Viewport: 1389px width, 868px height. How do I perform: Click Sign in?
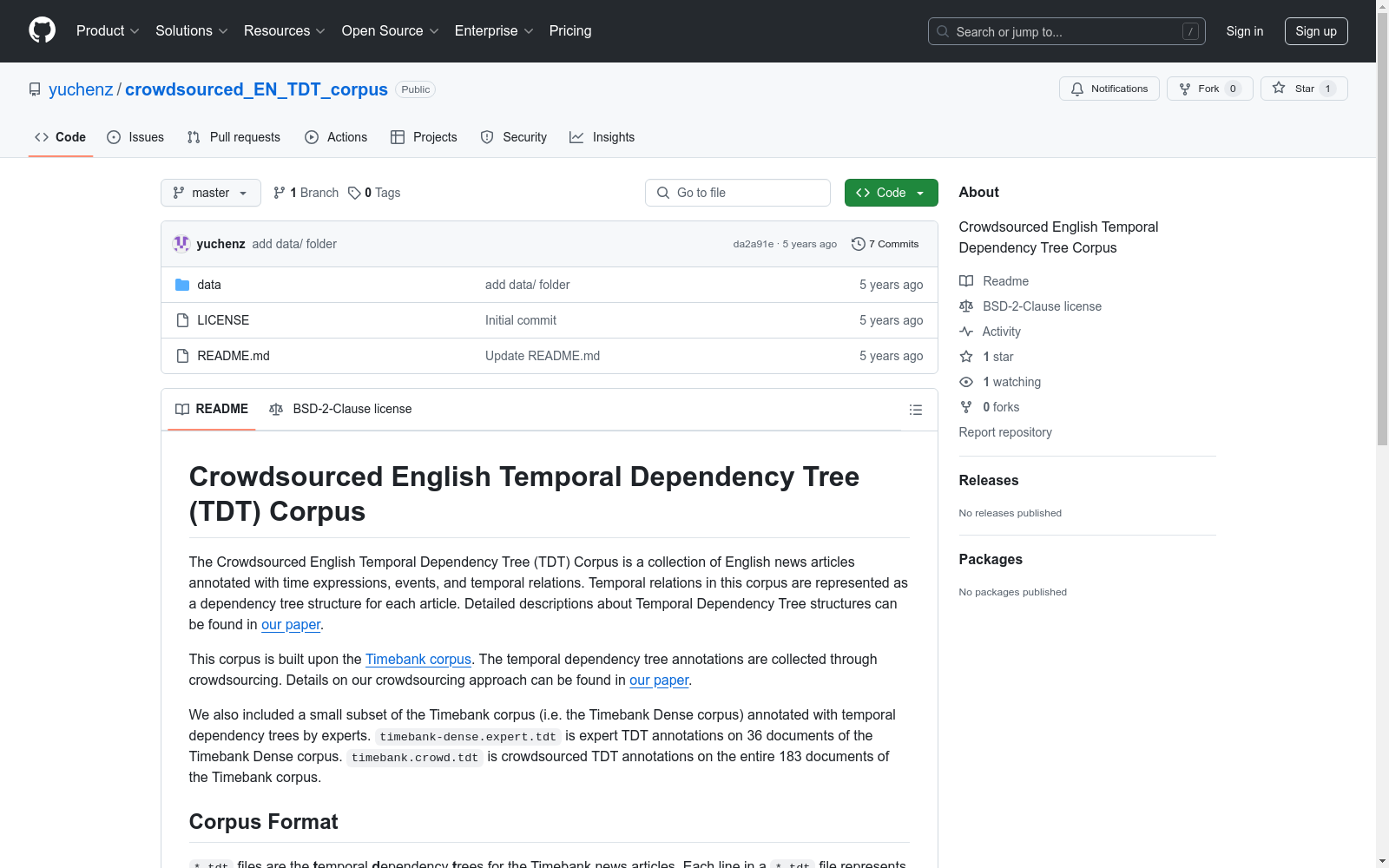coord(1244,31)
